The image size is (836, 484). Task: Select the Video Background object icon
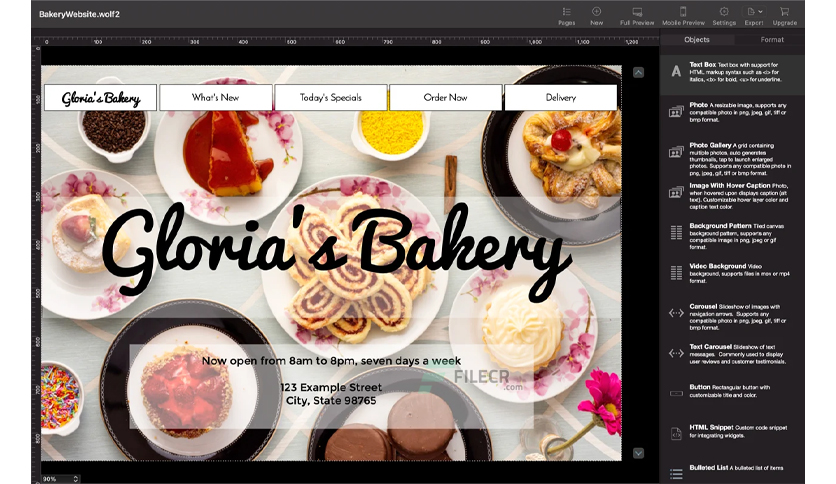(676, 272)
